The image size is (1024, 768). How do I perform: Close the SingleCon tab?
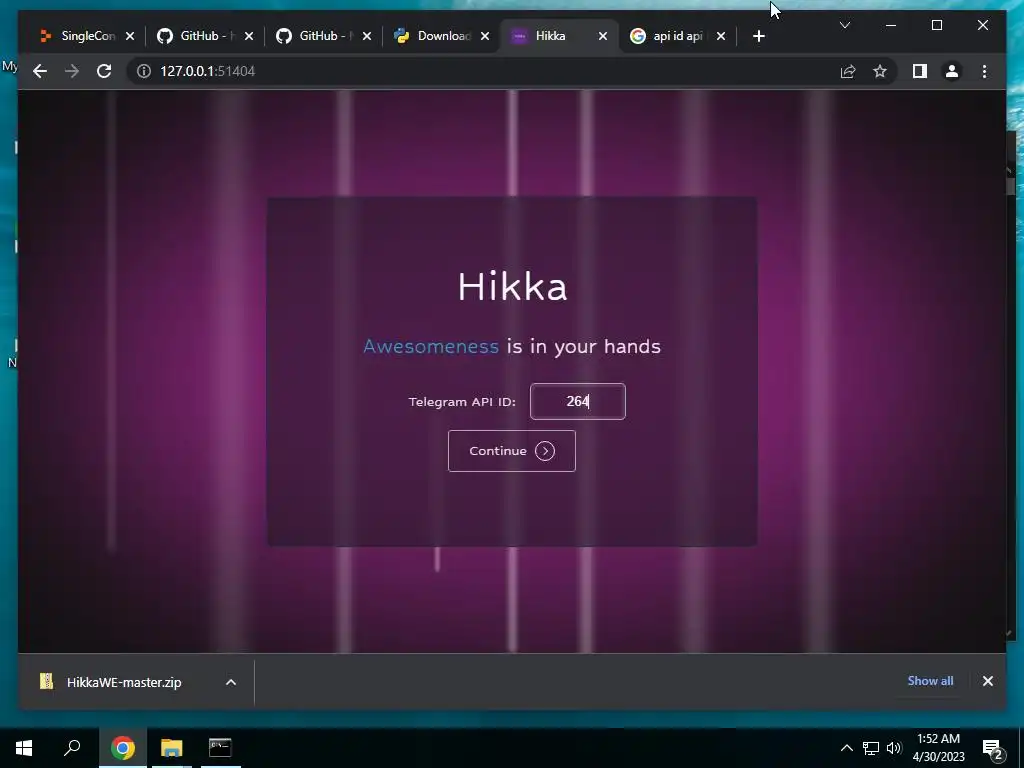click(130, 36)
